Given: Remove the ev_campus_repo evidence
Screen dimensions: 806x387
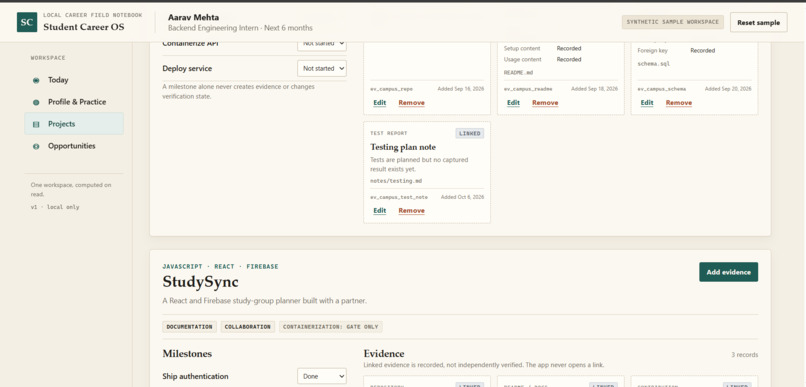Looking at the screenshot, I should pyautogui.click(x=411, y=103).
